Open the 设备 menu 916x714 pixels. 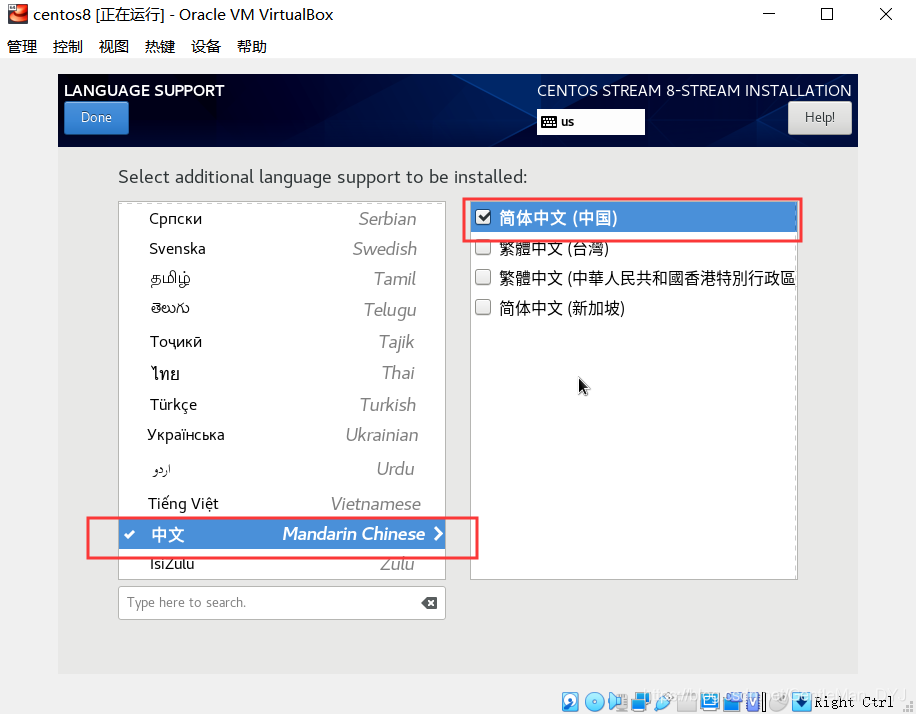[205, 45]
